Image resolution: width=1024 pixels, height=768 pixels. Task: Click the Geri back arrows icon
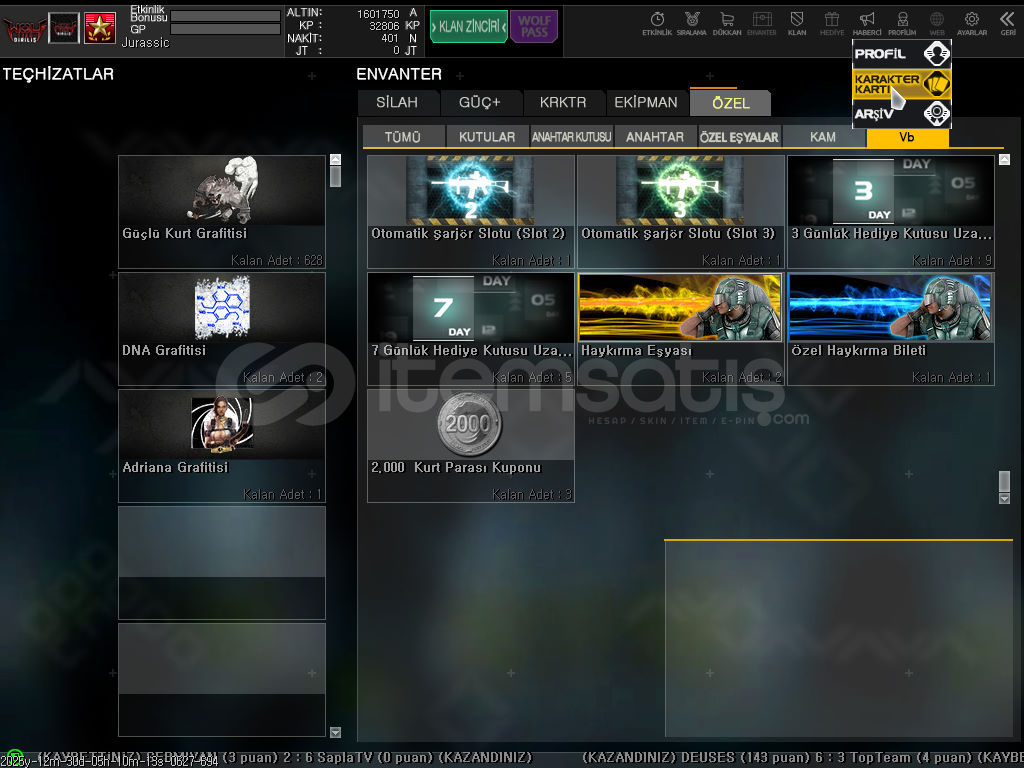pos(1007,22)
